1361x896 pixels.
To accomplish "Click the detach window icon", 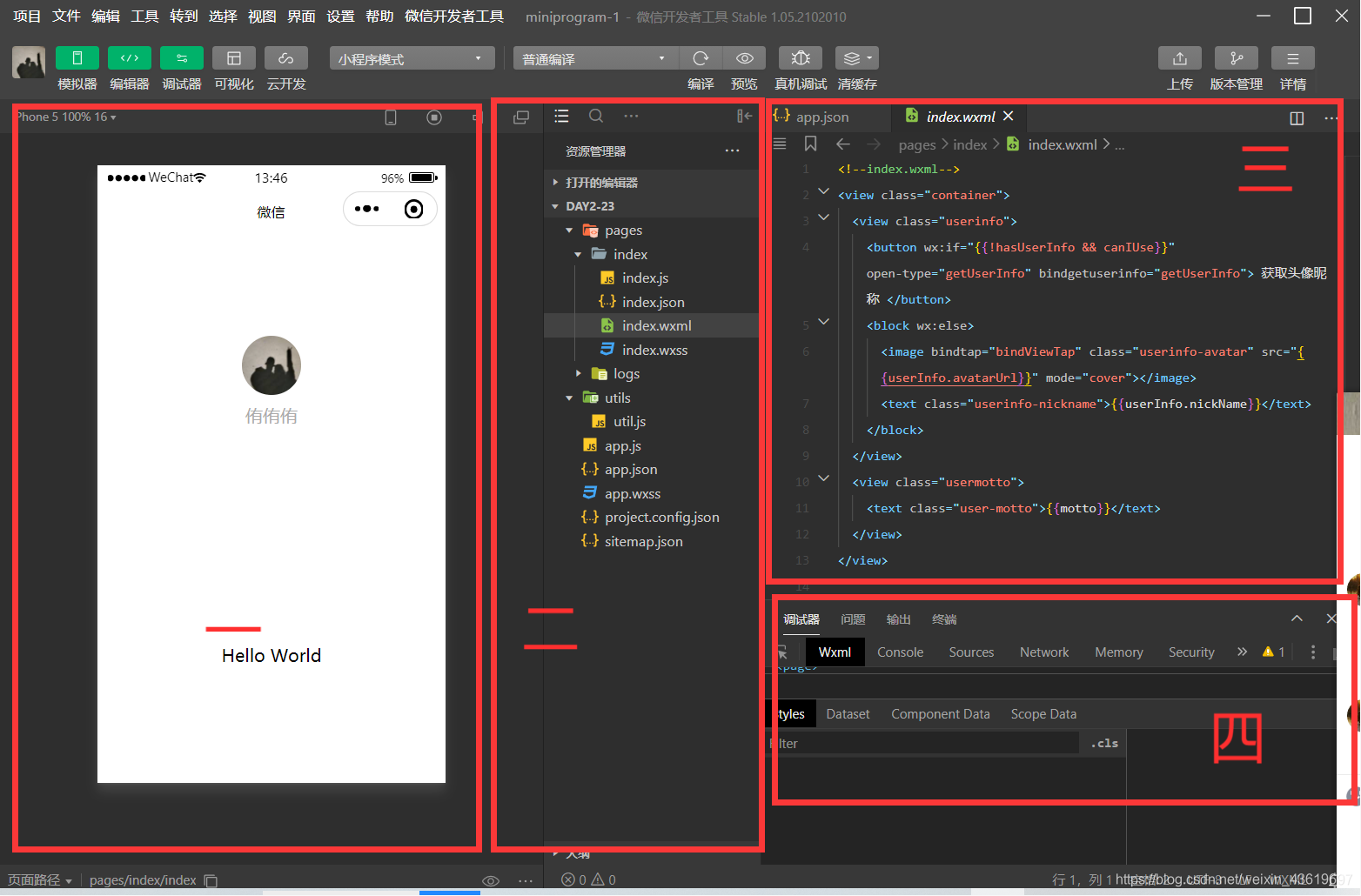I will (521, 117).
